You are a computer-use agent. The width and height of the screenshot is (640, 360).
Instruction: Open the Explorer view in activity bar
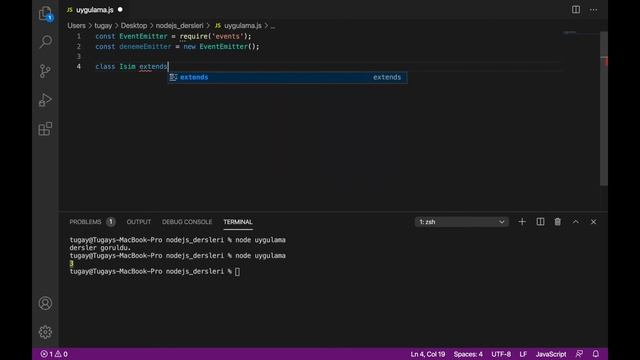point(45,13)
